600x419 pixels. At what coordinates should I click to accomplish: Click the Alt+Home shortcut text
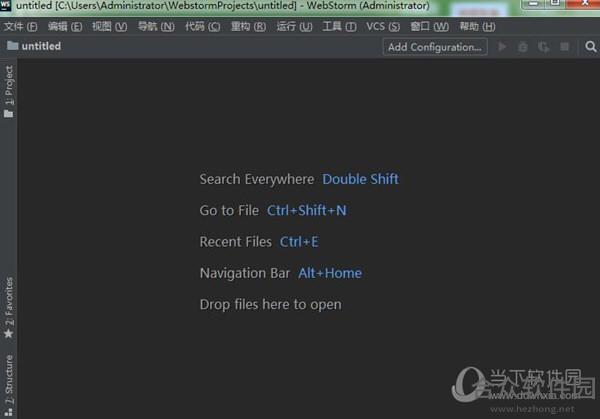click(330, 273)
